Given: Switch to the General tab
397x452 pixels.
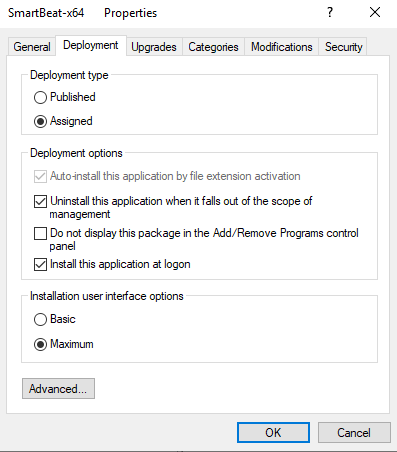Looking at the screenshot, I should tap(32, 47).
